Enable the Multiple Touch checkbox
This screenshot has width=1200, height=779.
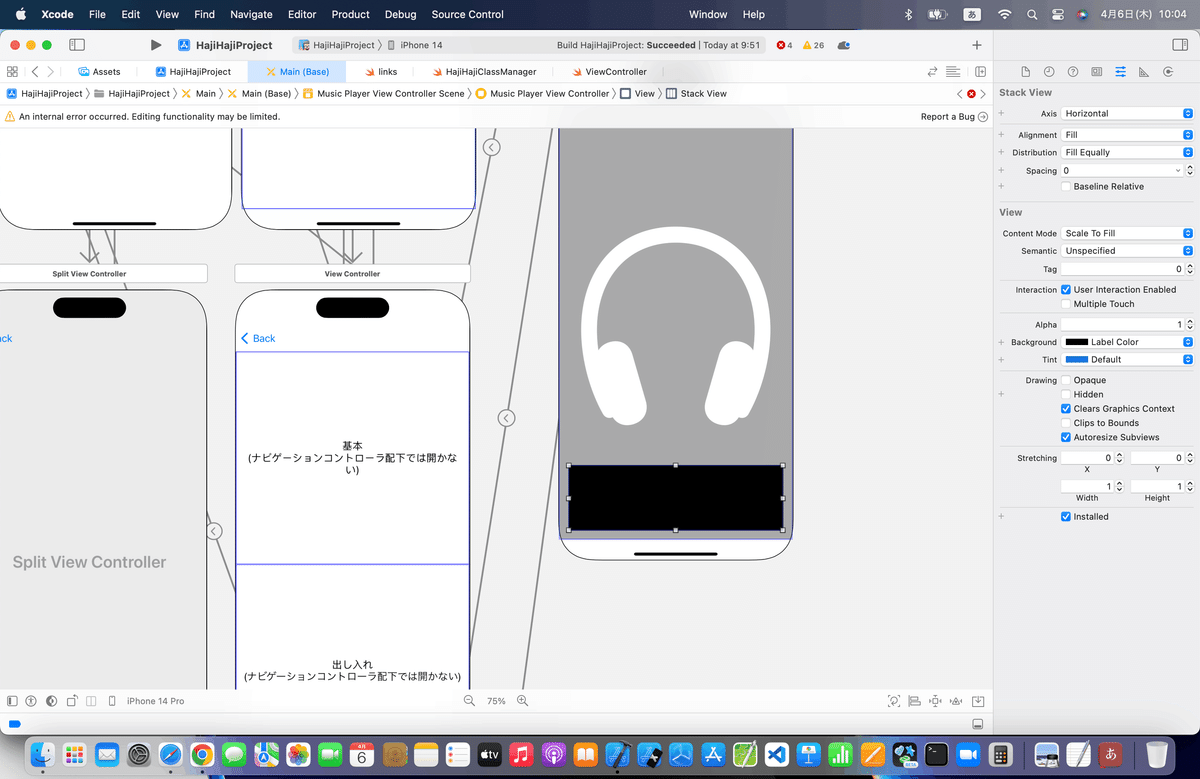click(x=1066, y=304)
